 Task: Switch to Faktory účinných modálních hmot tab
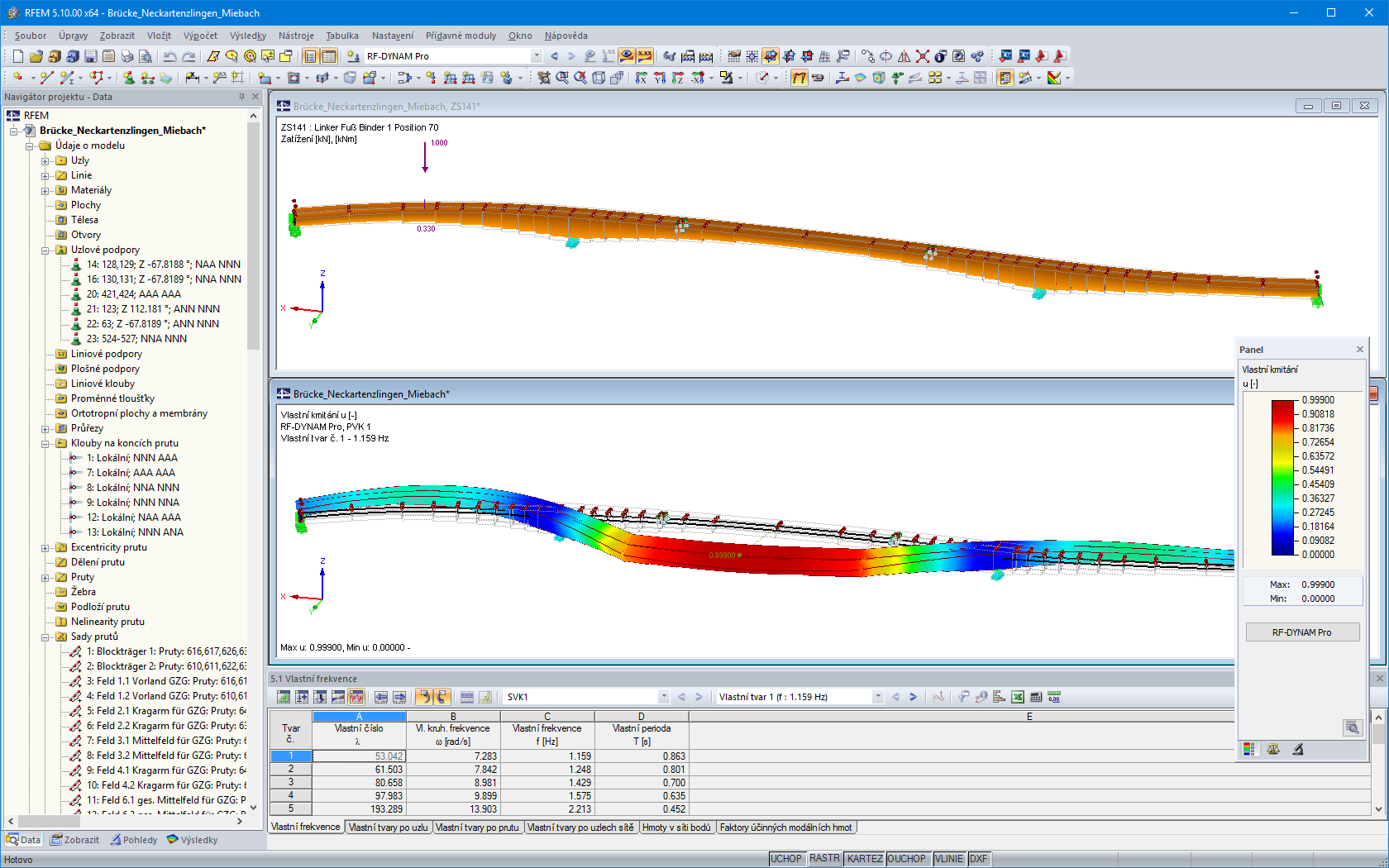tap(785, 827)
